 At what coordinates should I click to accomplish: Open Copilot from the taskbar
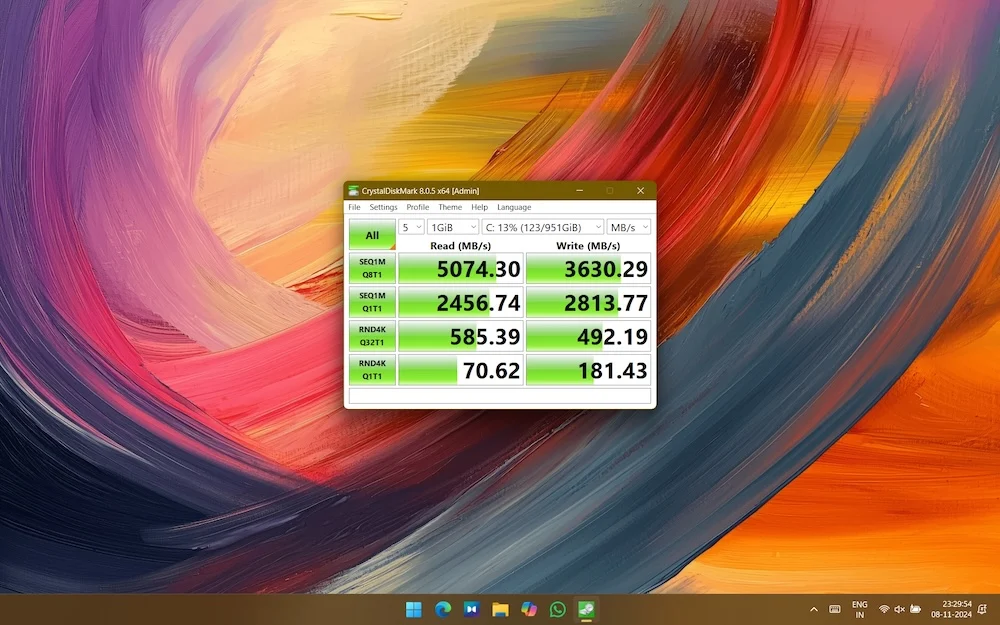coord(529,609)
